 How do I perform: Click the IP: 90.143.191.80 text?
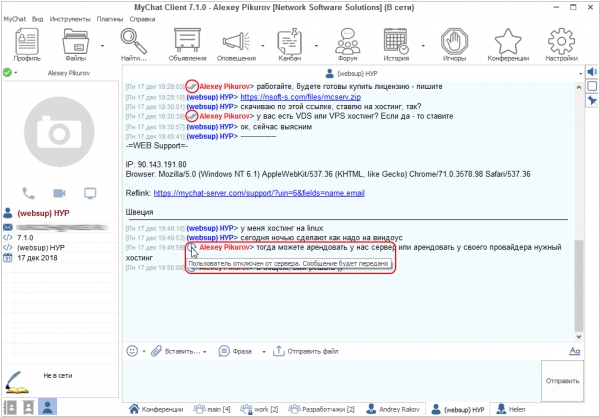[156, 165]
